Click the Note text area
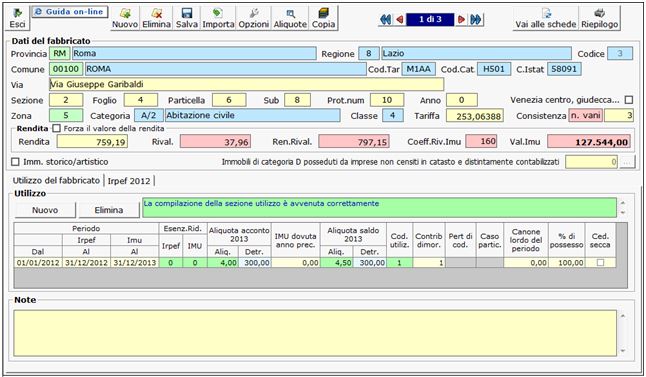This screenshot has width=646, height=377. point(315,333)
